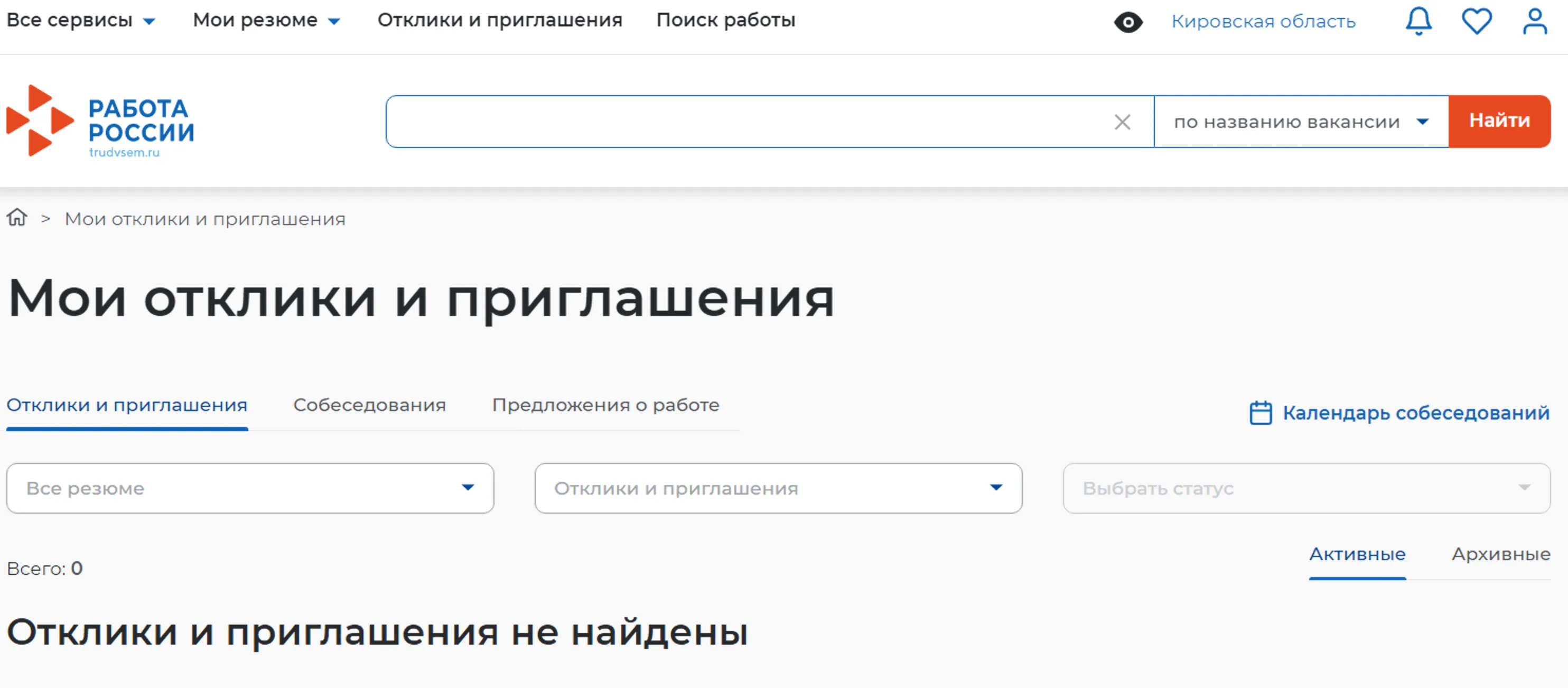Open favorites heart icon
Viewport: 1568px width, 688px height.
(1477, 21)
